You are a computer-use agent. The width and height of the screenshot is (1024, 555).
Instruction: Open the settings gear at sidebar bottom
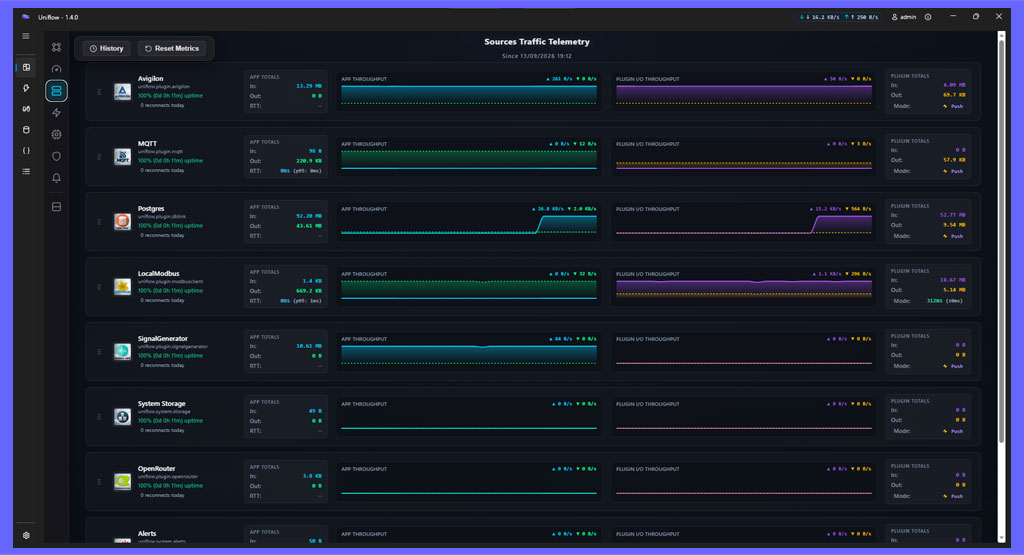pos(26,535)
